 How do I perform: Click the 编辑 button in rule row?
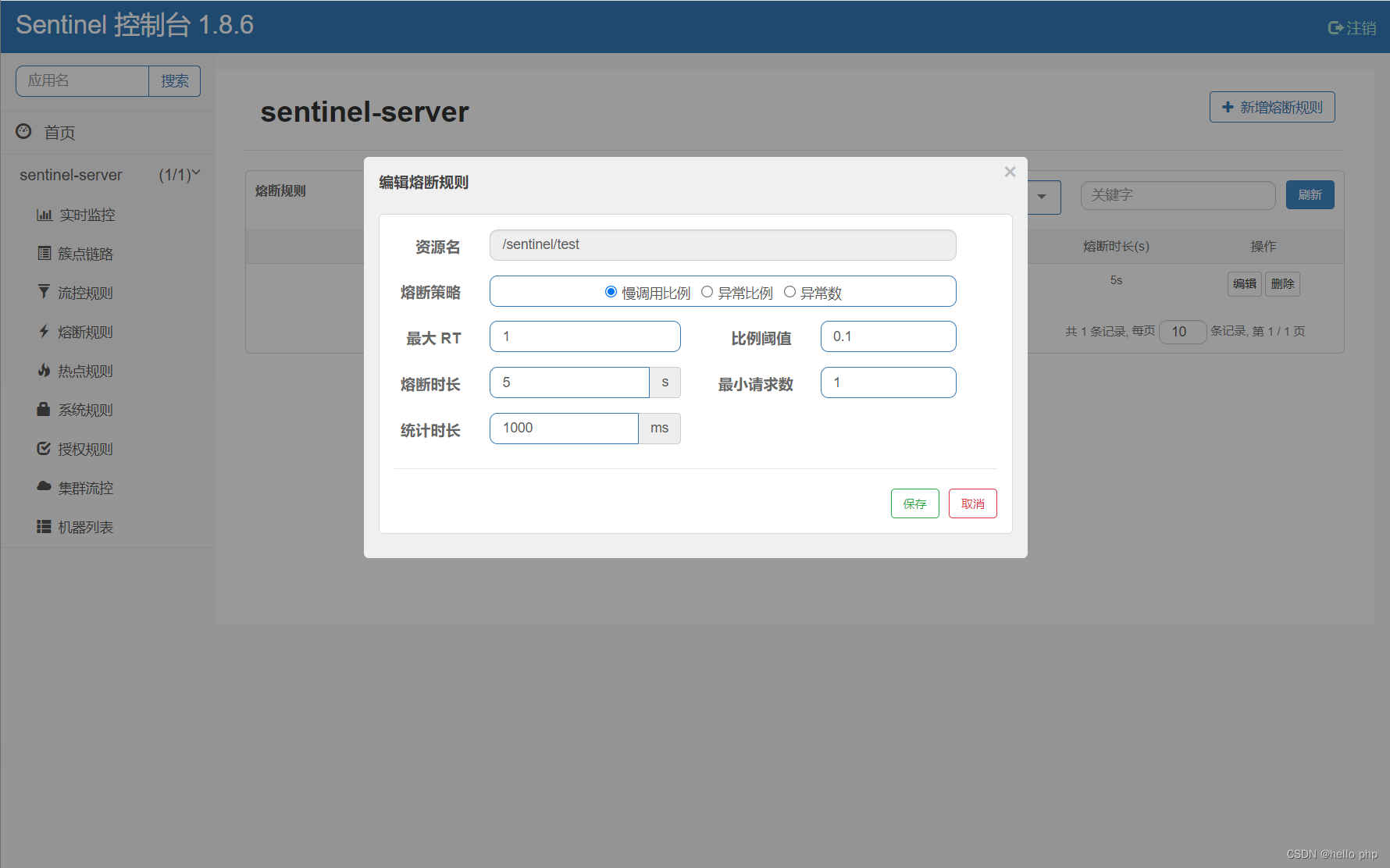[x=1245, y=283]
